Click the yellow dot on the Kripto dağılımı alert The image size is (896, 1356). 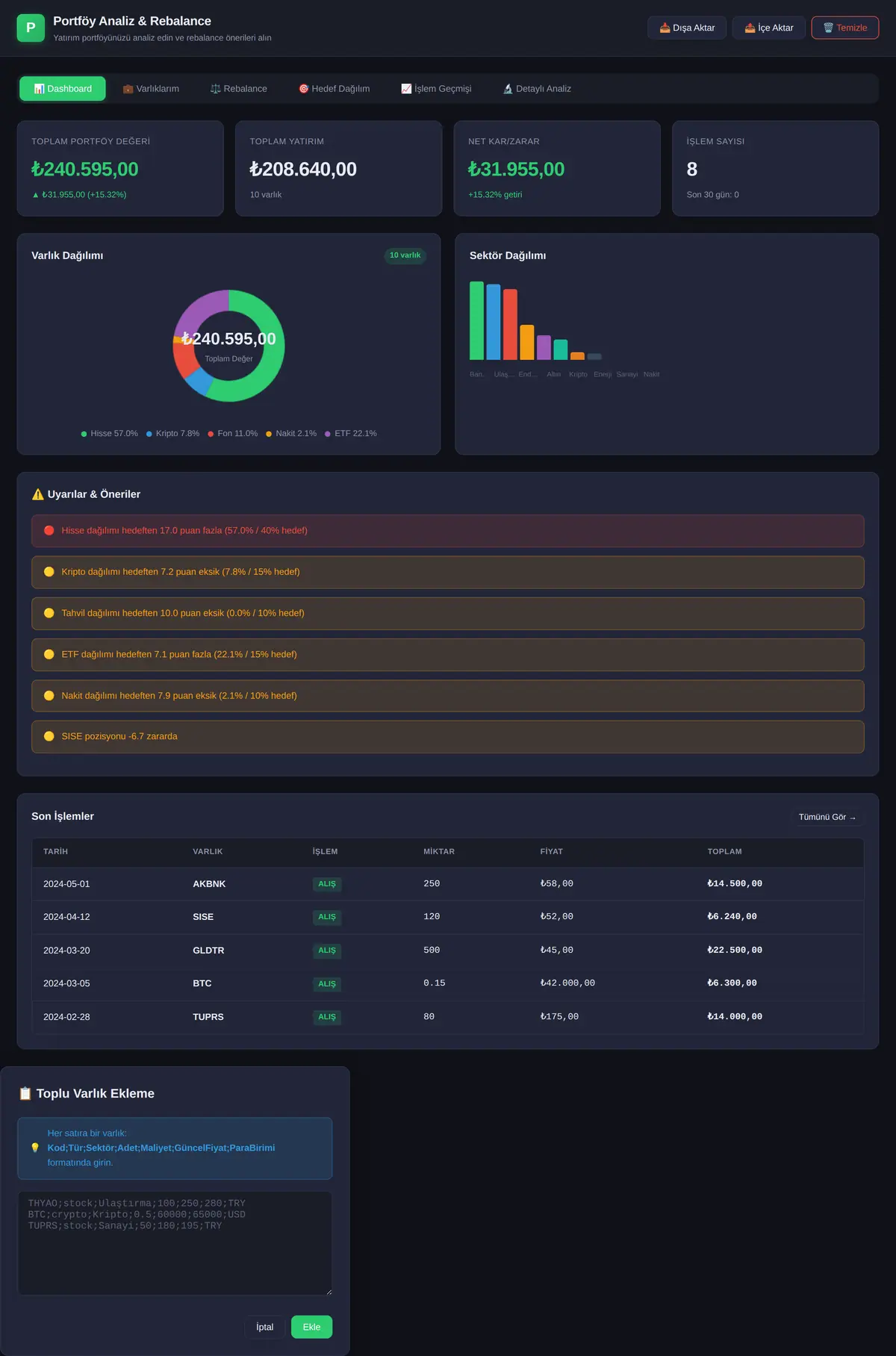tap(49, 572)
